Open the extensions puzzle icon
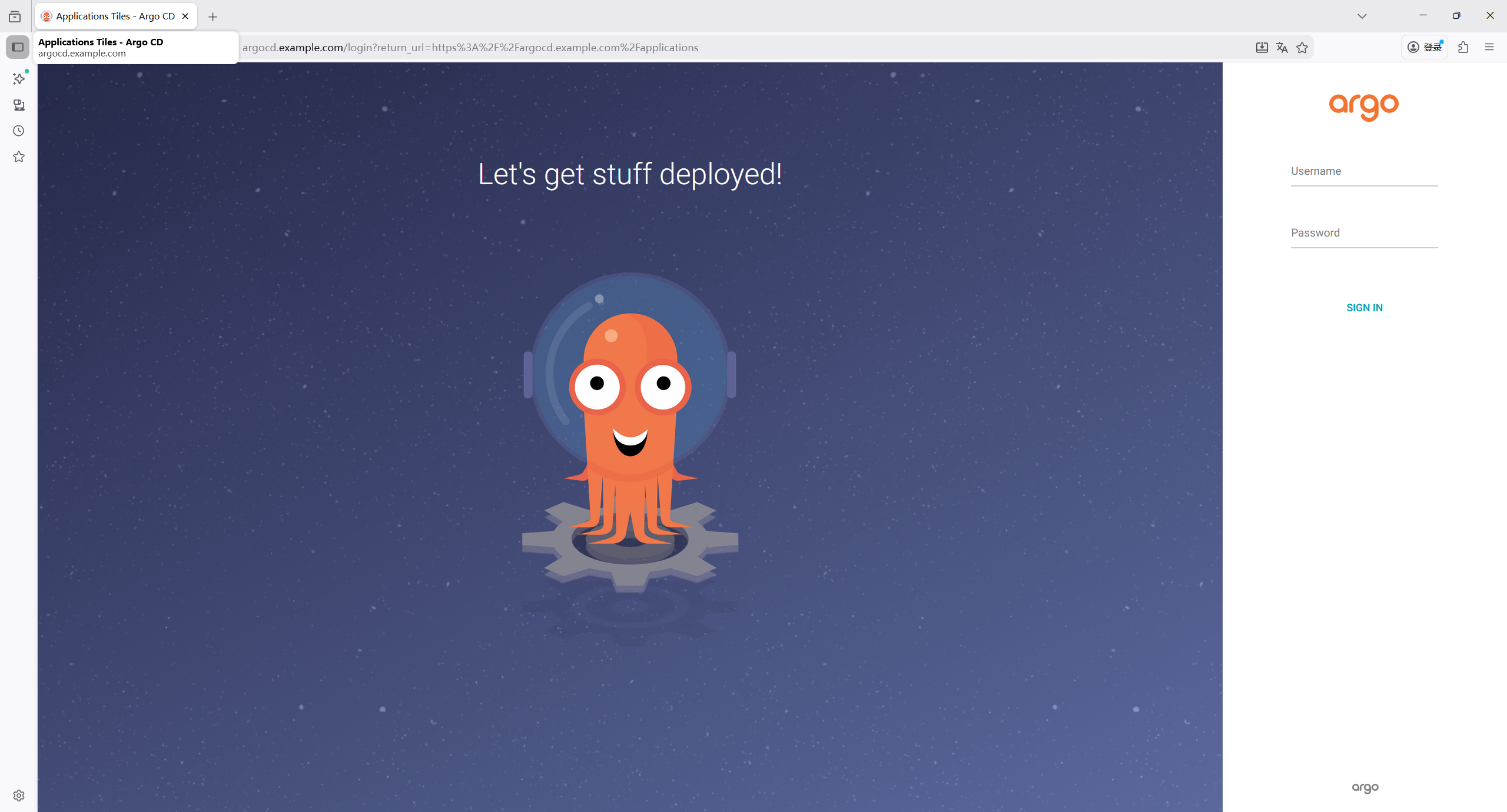The height and width of the screenshot is (812, 1507). click(1463, 48)
